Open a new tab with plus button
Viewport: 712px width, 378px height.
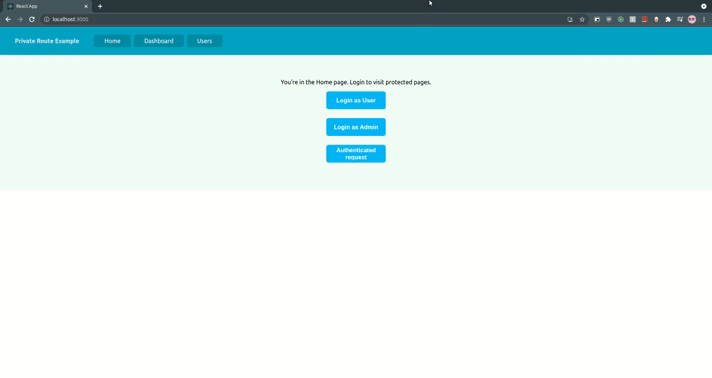100,6
